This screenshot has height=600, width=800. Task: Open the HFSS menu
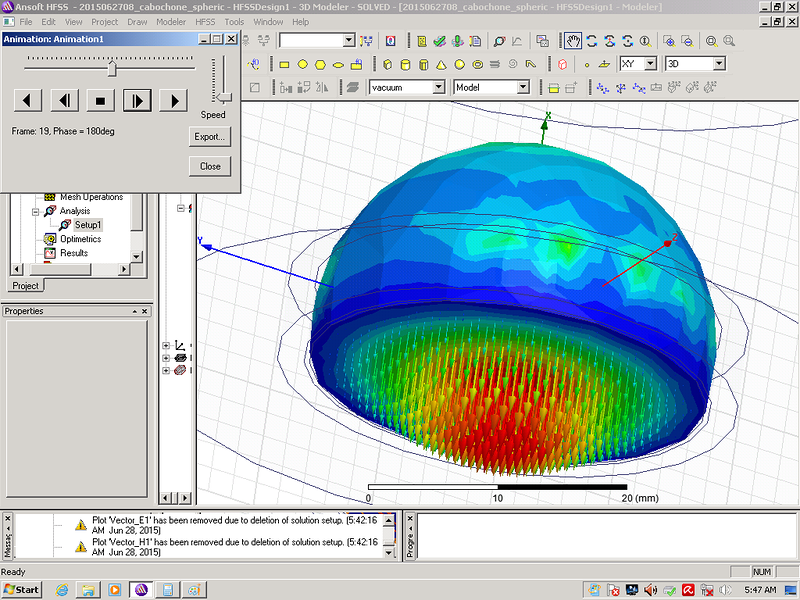click(204, 21)
